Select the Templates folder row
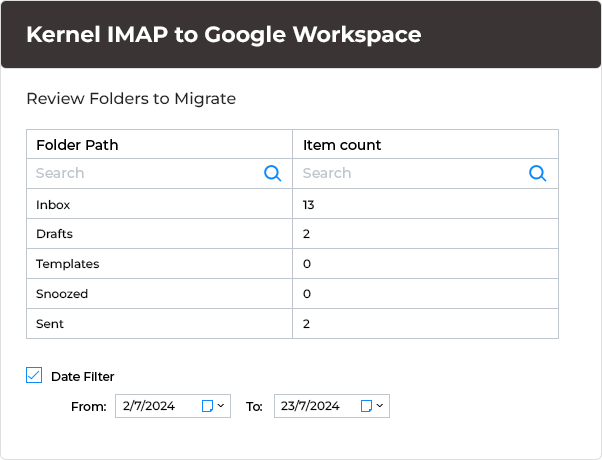The width and height of the screenshot is (602, 460). coord(292,264)
